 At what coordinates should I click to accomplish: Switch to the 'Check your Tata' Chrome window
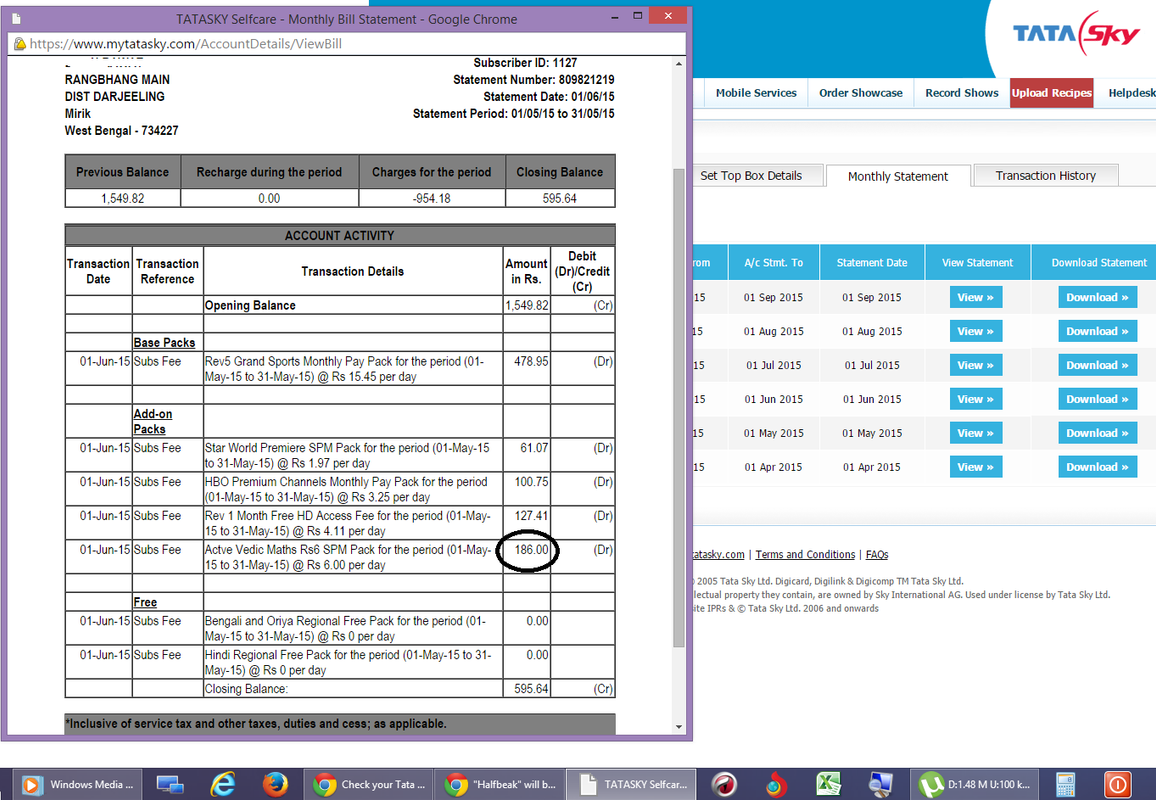click(x=369, y=785)
